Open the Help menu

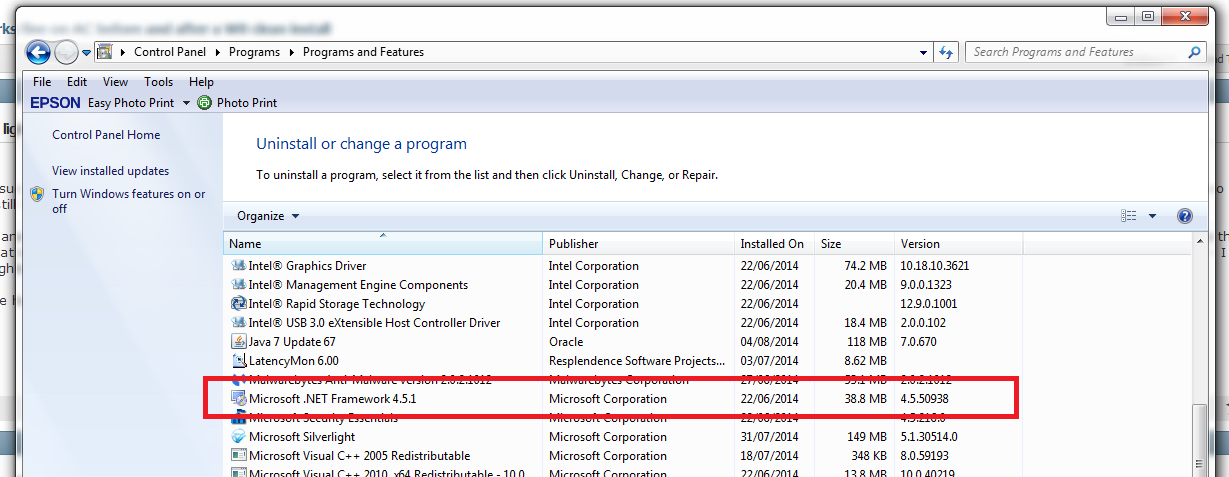click(201, 82)
